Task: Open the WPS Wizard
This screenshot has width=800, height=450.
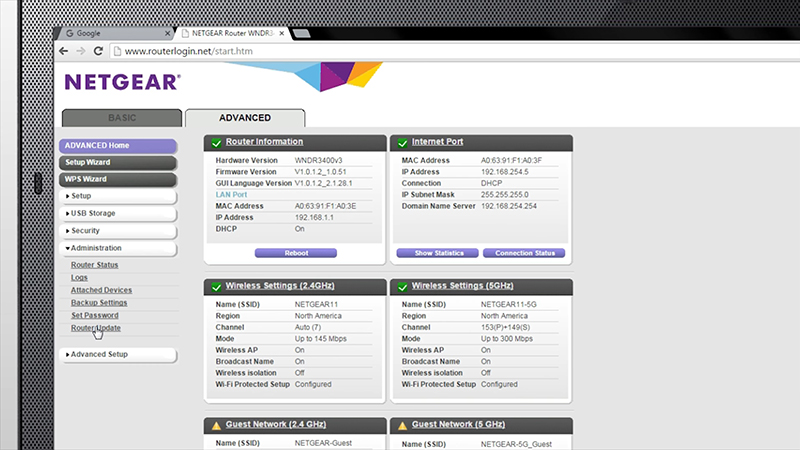Action: pos(118,179)
